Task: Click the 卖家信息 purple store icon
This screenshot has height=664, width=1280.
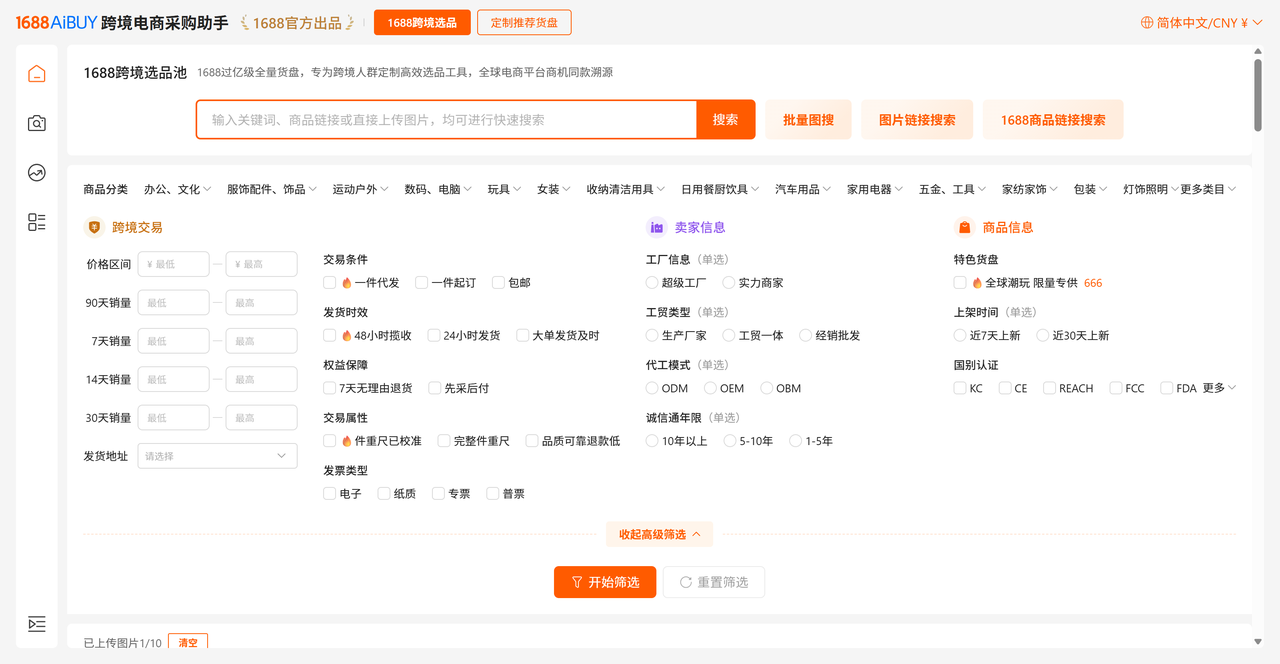Action: point(657,228)
